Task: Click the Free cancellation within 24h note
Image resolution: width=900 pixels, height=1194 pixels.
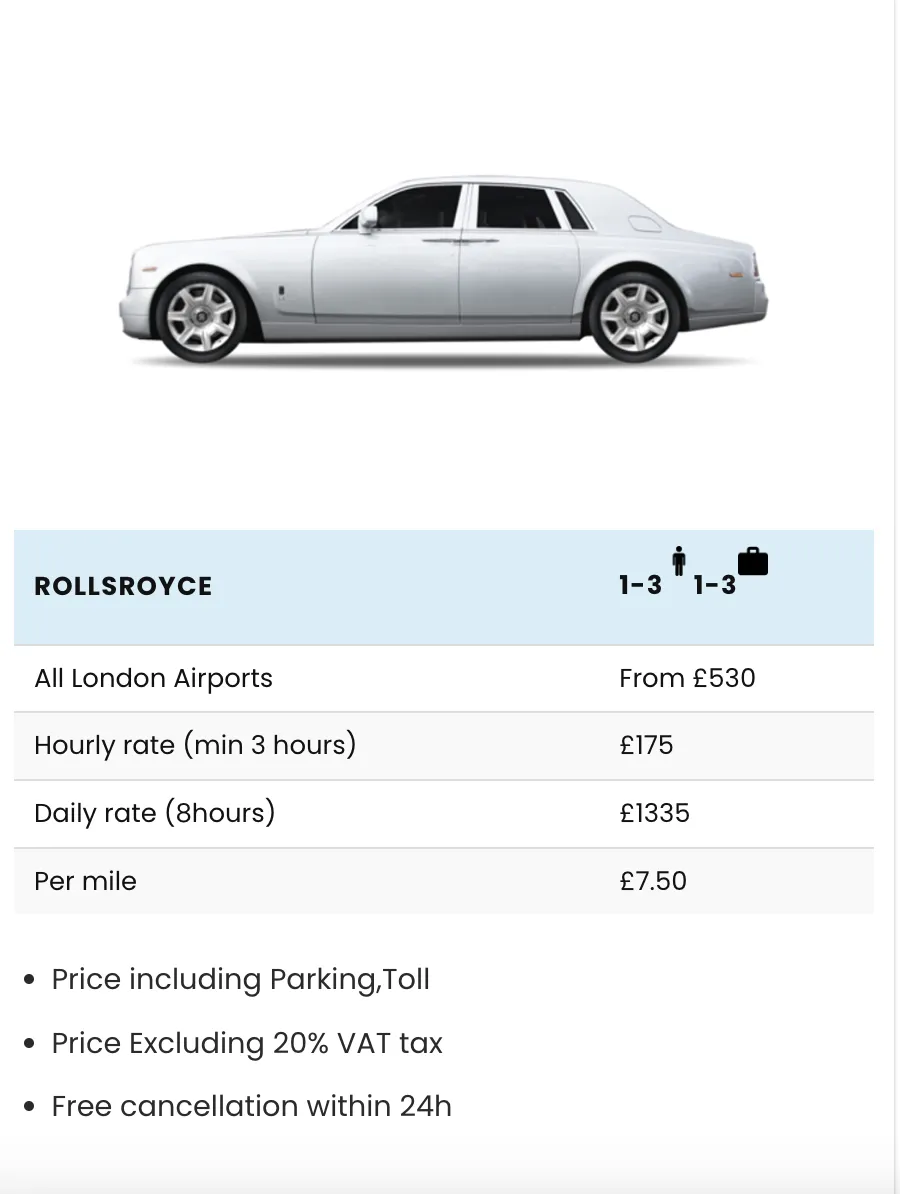Action: [251, 1106]
